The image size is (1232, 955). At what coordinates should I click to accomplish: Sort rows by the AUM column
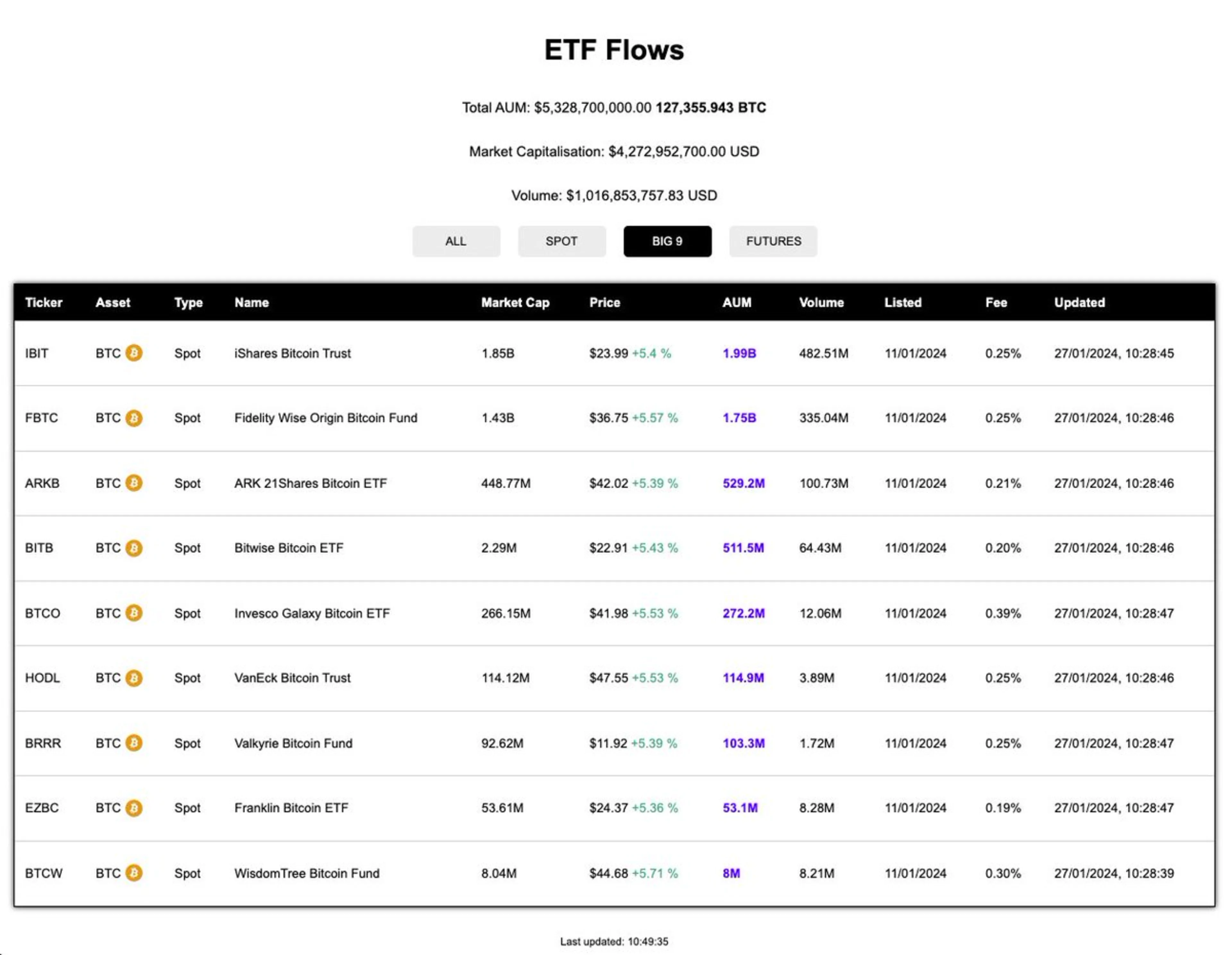pos(737,303)
